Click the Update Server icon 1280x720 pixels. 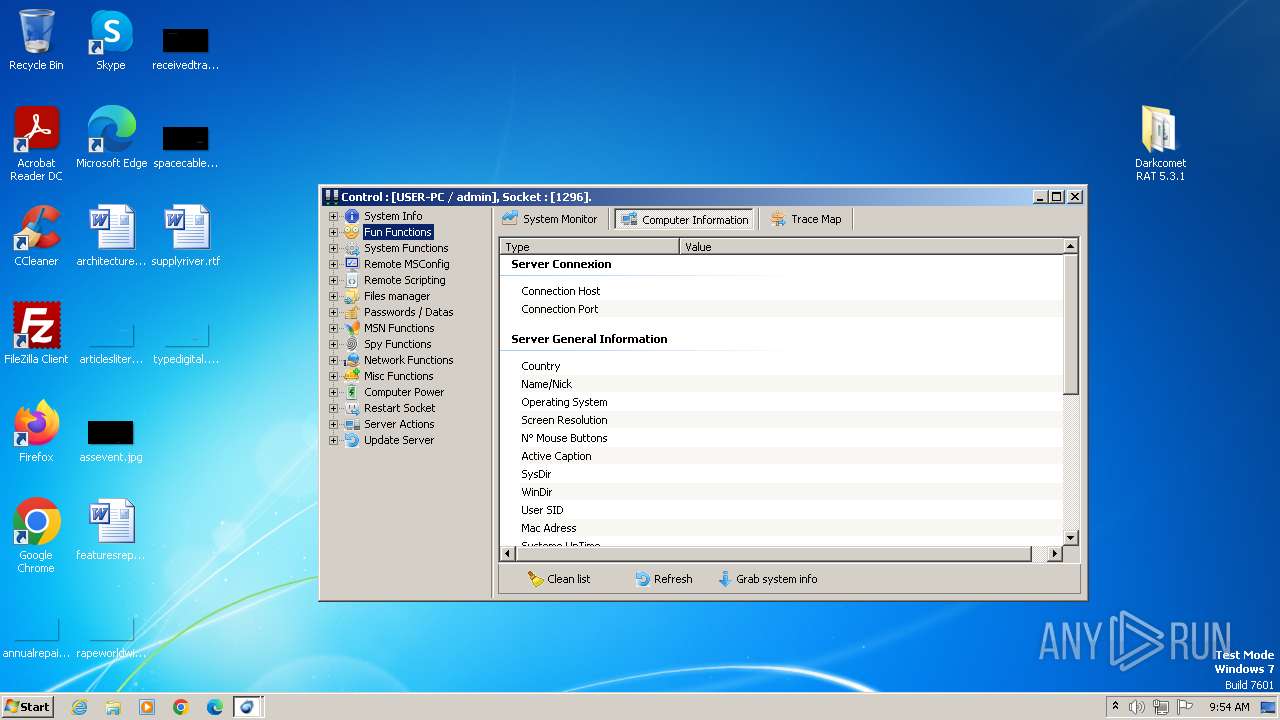(352, 440)
